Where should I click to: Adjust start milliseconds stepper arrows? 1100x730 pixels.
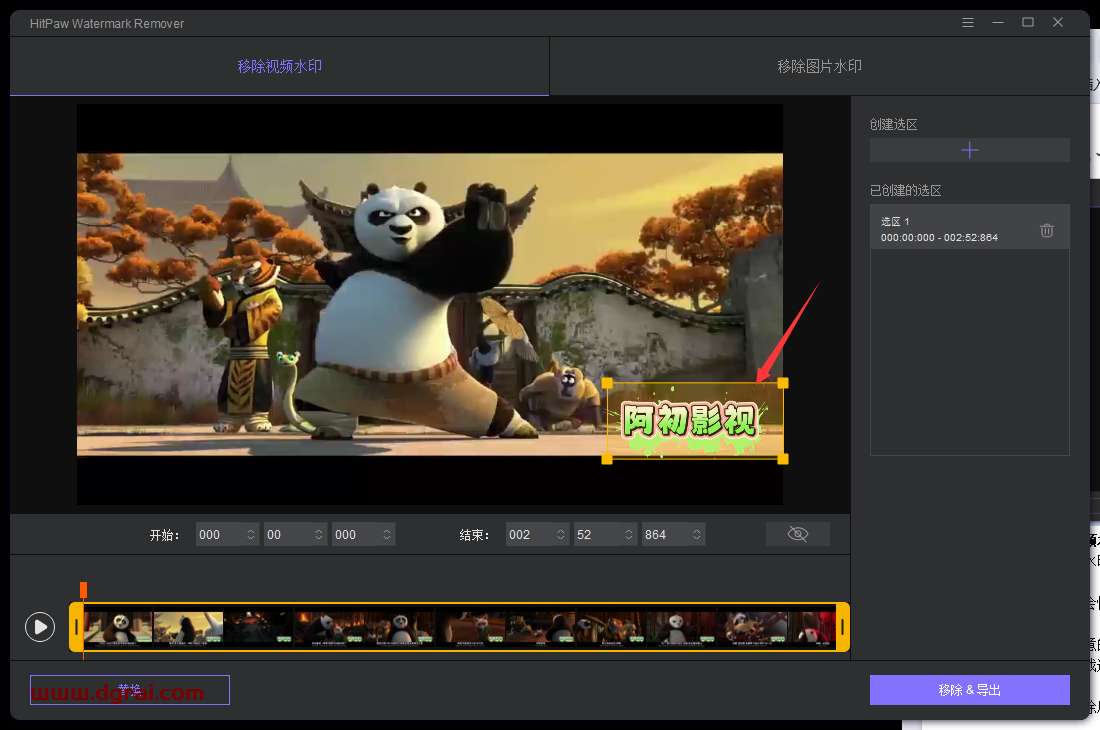pos(387,534)
